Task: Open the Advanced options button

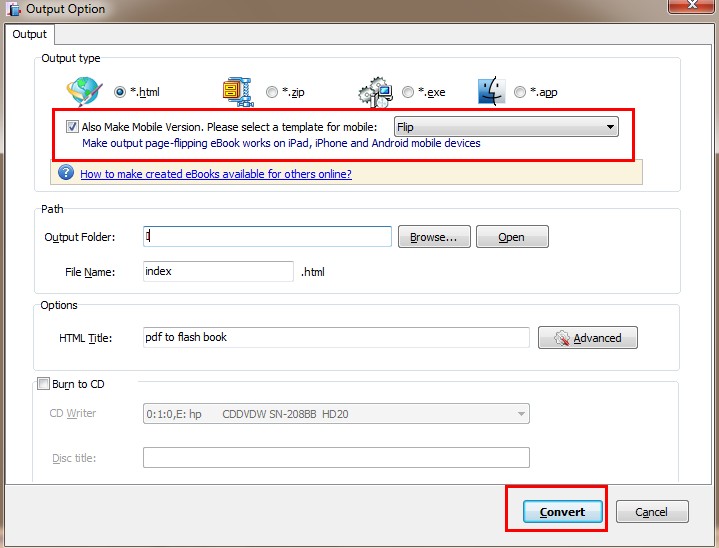Action: [587, 338]
